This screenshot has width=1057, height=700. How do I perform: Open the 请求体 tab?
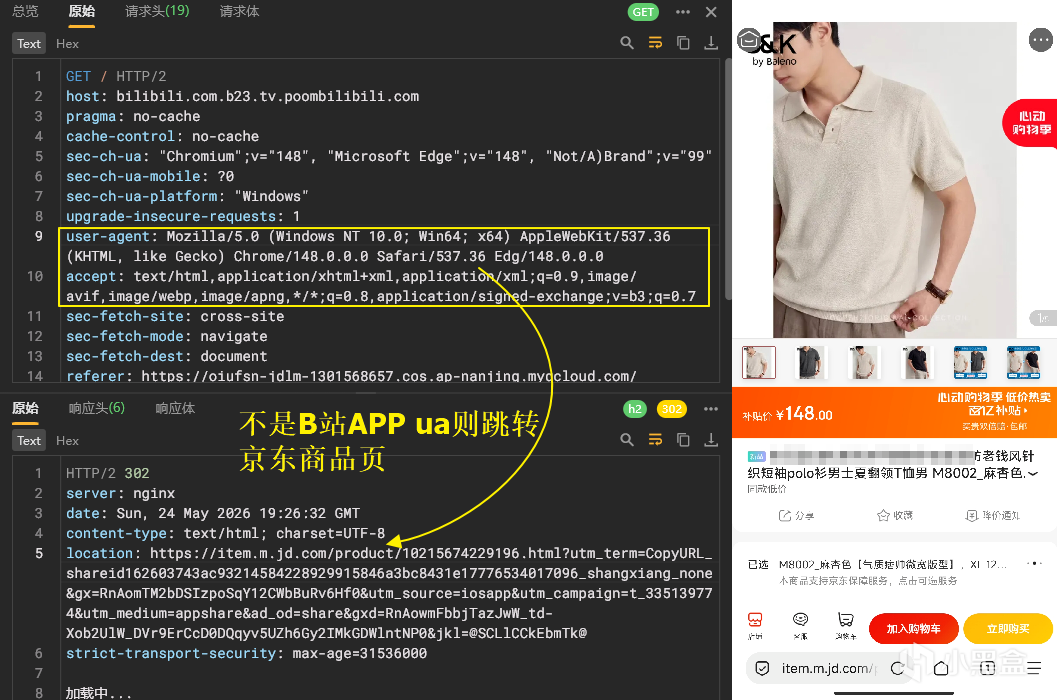point(239,11)
